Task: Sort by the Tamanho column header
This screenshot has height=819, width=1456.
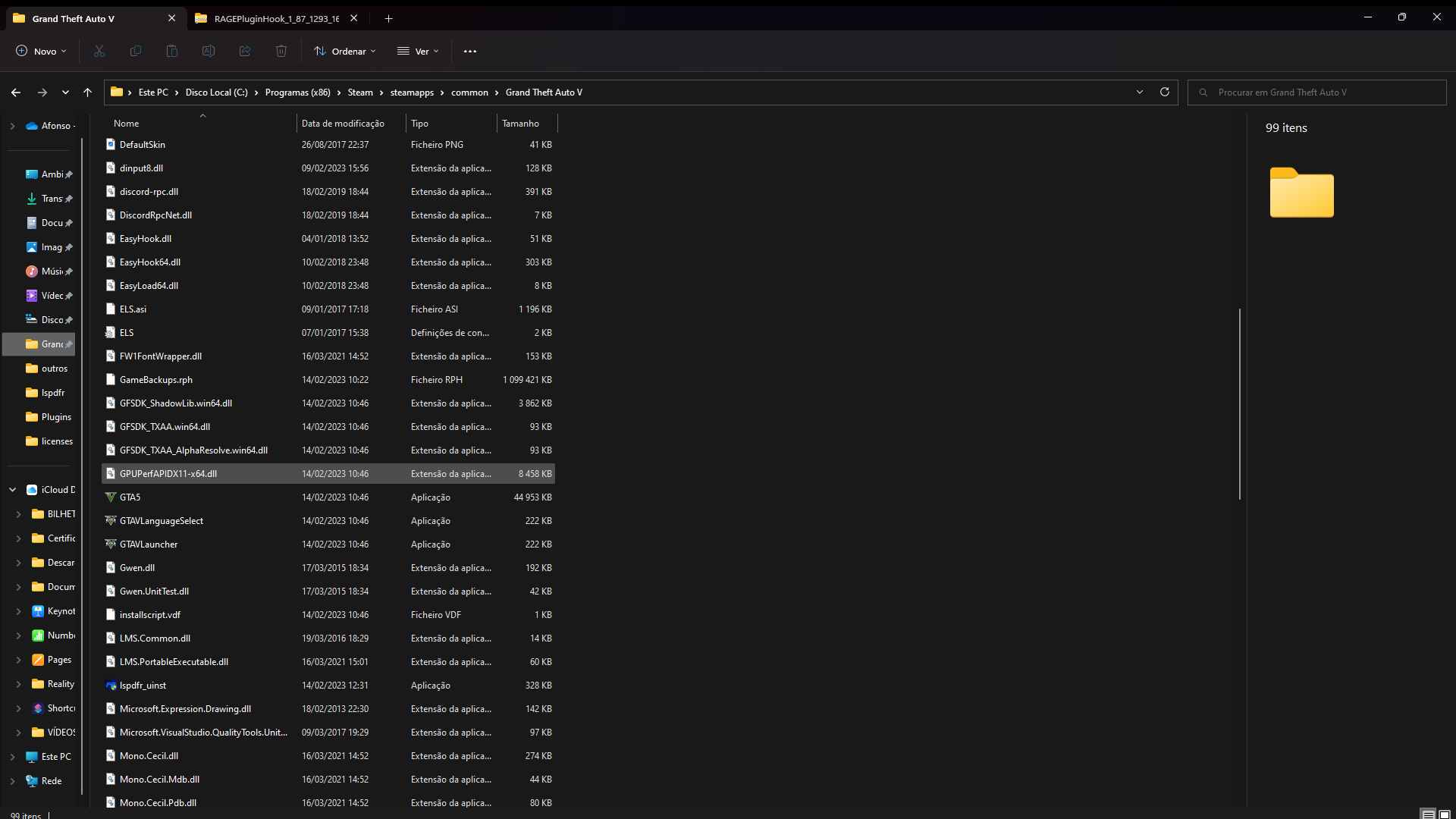Action: [x=521, y=123]
